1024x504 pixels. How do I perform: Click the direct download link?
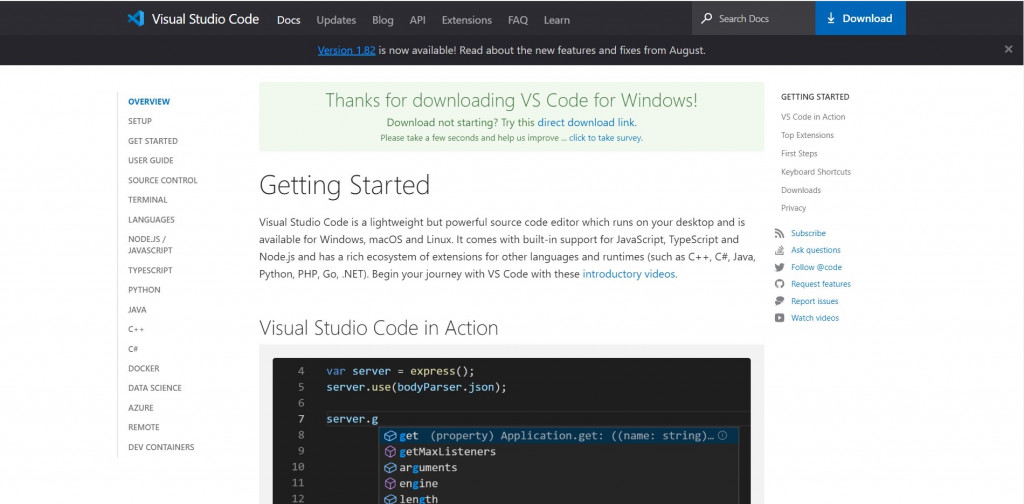586,122
